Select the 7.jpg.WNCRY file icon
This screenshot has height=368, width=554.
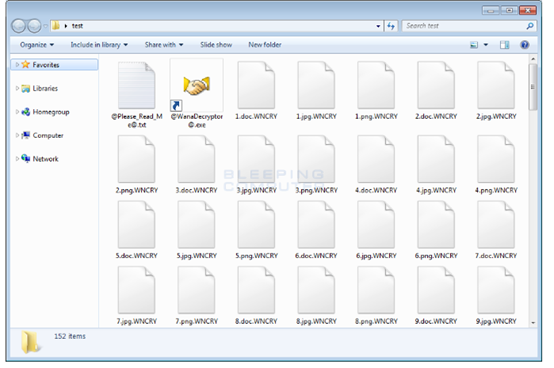point(137,290)
